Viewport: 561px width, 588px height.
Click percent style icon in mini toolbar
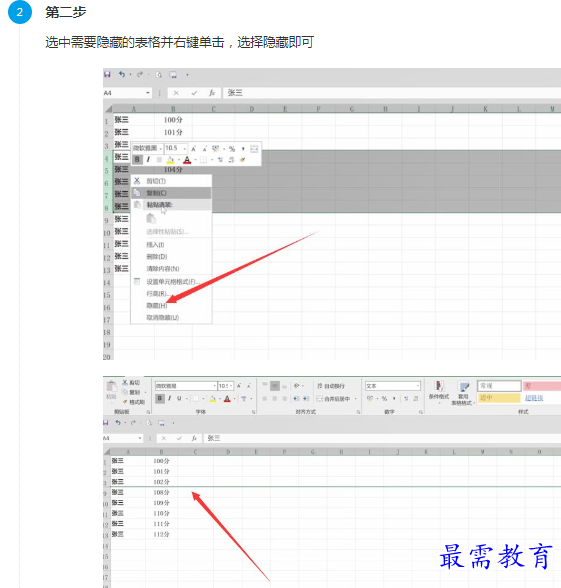[232, 149]
